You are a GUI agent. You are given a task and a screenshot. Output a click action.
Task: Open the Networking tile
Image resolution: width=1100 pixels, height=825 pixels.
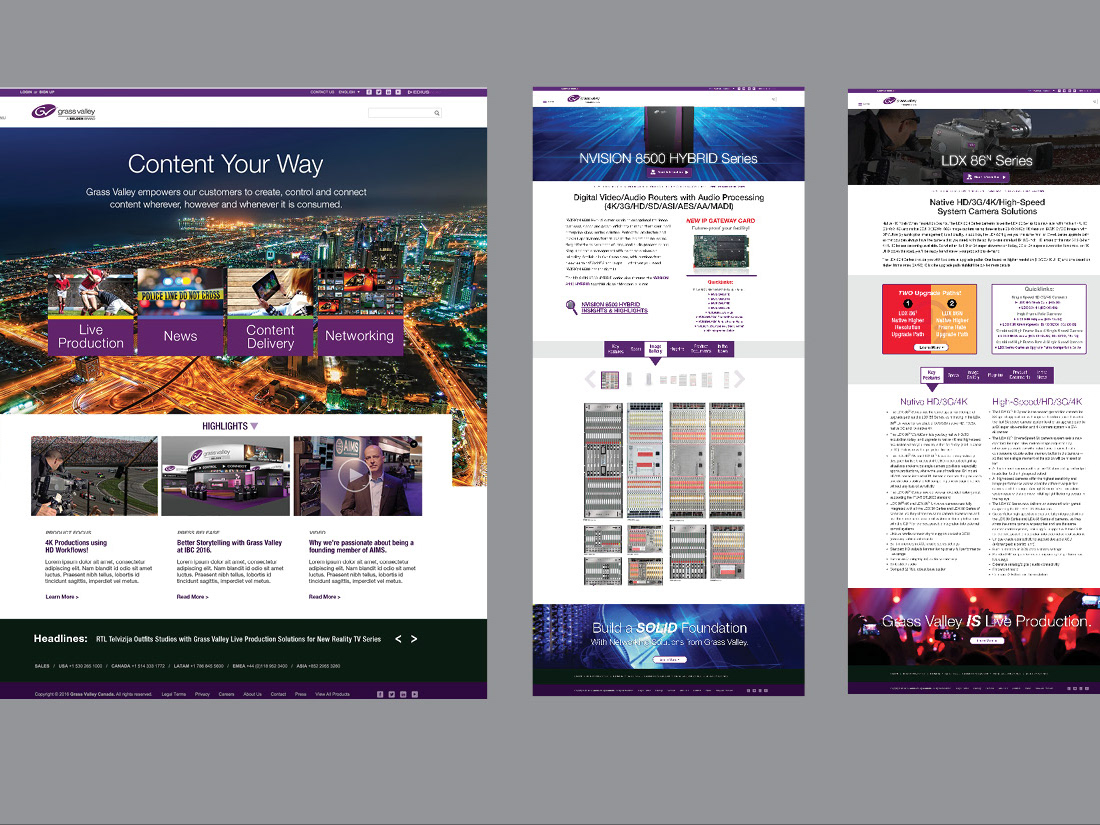coord(360,311)
